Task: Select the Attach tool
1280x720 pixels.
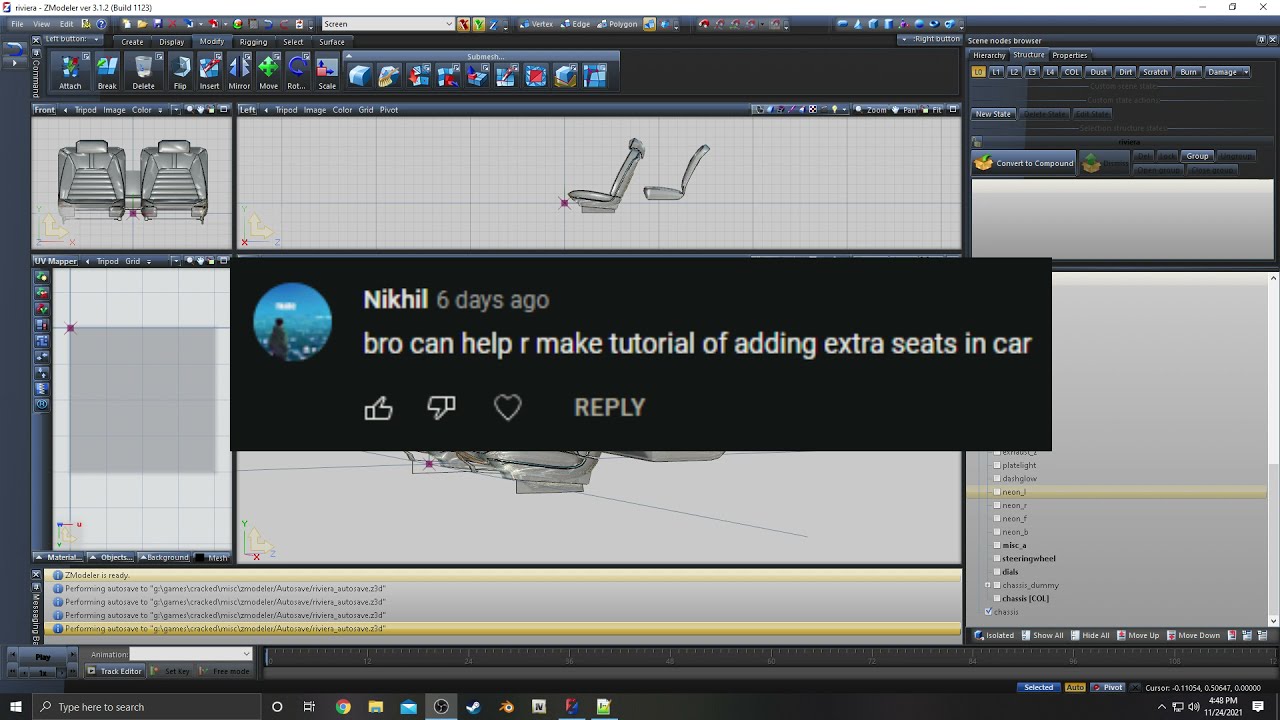Action: [x=70, y=73]
